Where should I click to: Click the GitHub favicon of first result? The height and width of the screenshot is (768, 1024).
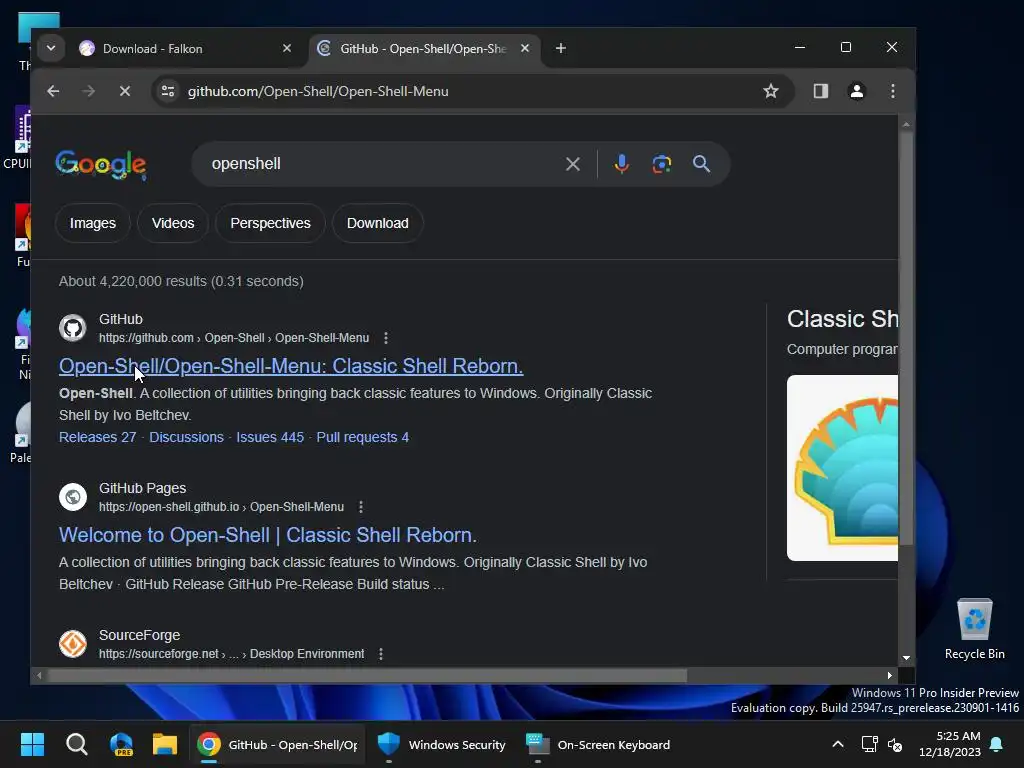[72, 328]
